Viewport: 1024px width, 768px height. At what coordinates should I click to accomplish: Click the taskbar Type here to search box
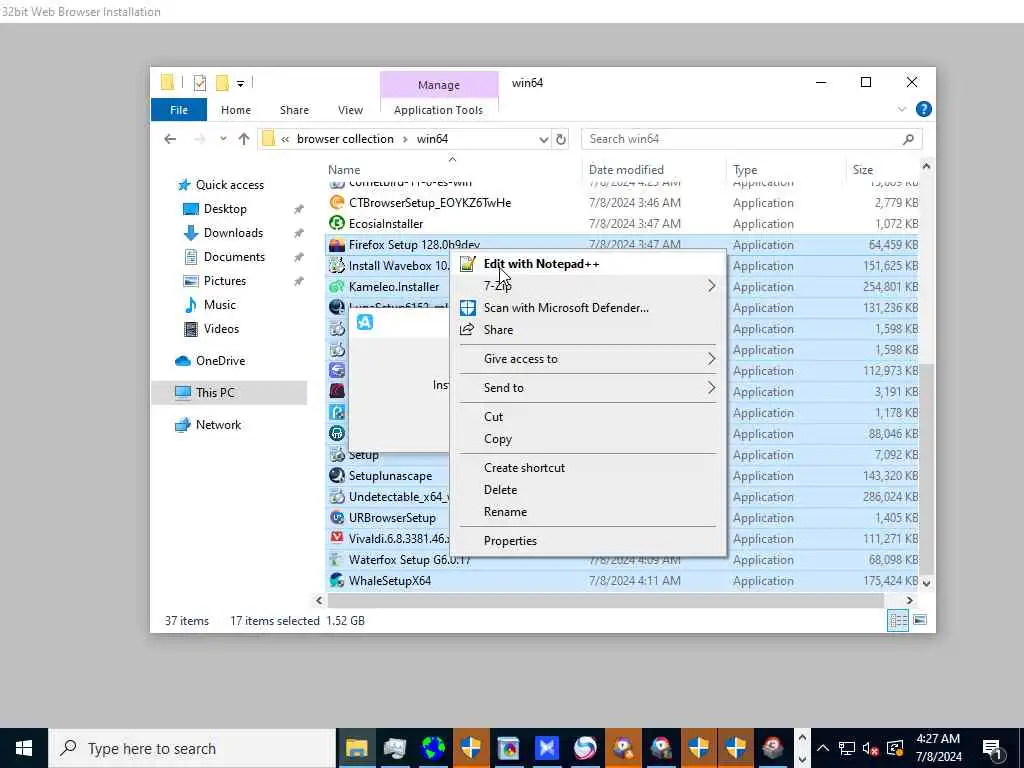(x=192, y=748)
